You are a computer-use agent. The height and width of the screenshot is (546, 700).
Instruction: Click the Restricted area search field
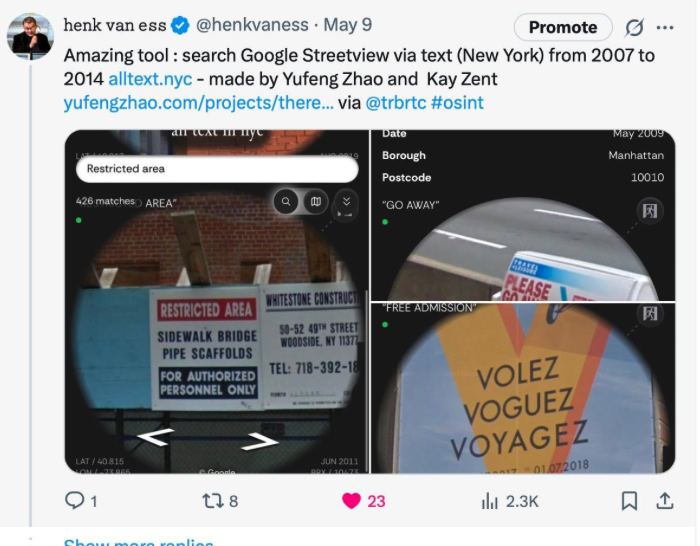[217, 169]
